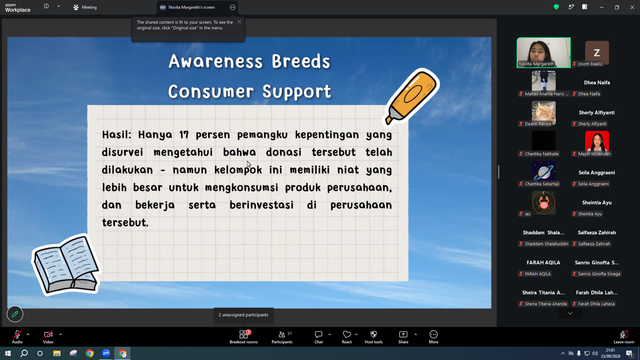640x360 pixels.
Task: Switch to Zoom in the taskbar
Action: (106, 353)
